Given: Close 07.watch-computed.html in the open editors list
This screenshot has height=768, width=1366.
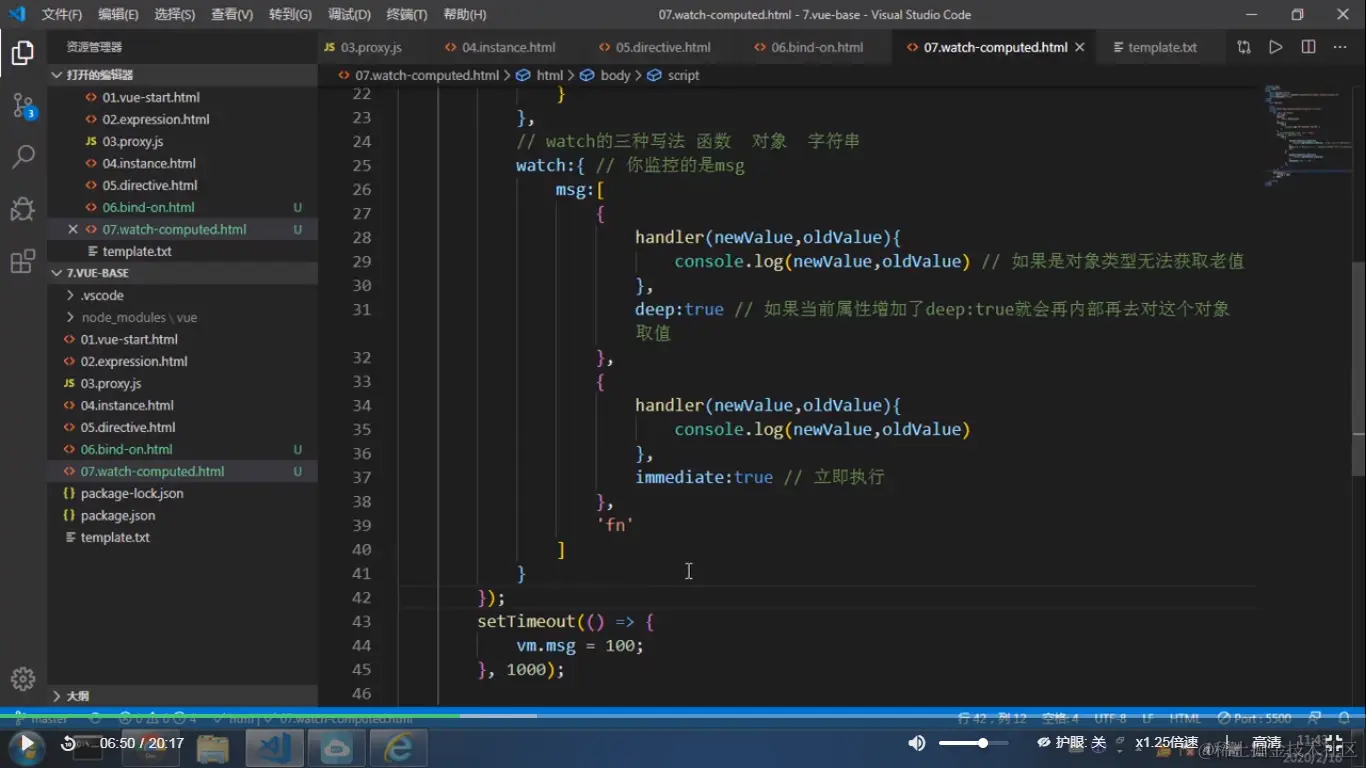Looking at the screenshot, I should click(x=72, y=229).
